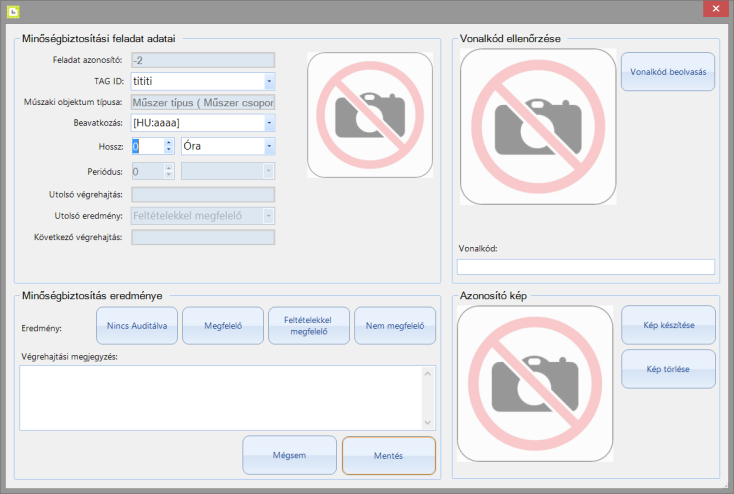Select the Nincs Auditálva result

tap(137, 325)
